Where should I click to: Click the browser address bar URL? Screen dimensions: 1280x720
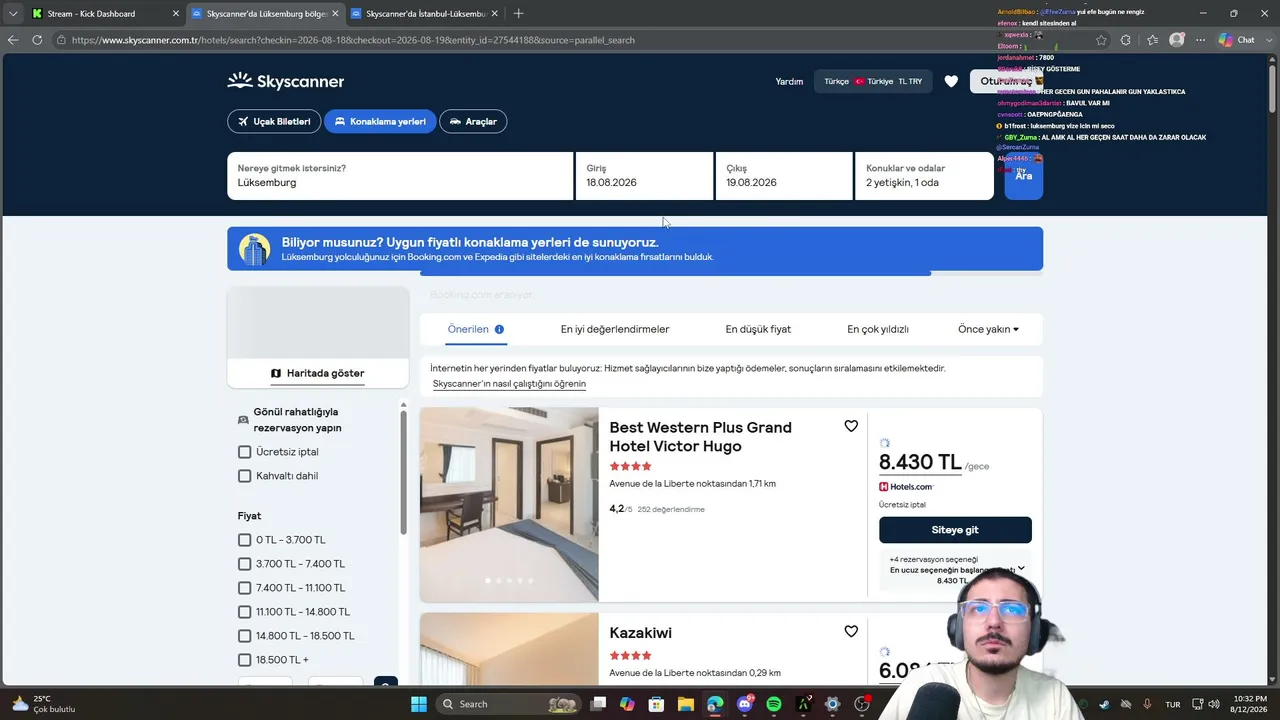tap(353, 40)
